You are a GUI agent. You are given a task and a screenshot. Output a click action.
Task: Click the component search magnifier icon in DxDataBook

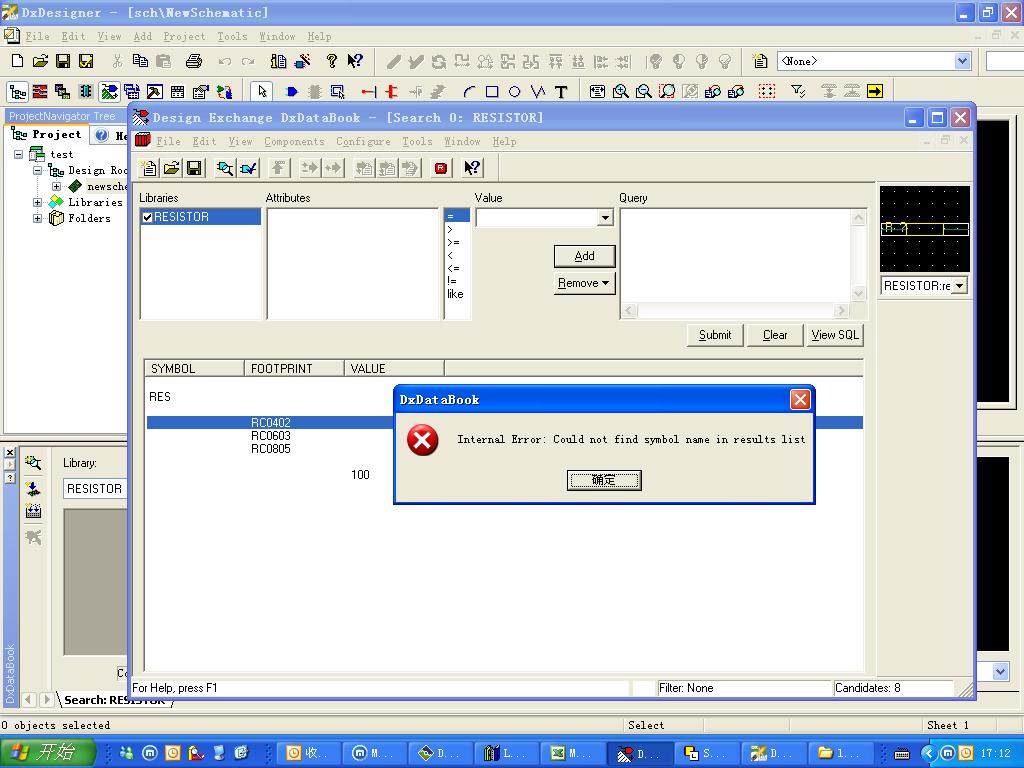coord(225,168)
